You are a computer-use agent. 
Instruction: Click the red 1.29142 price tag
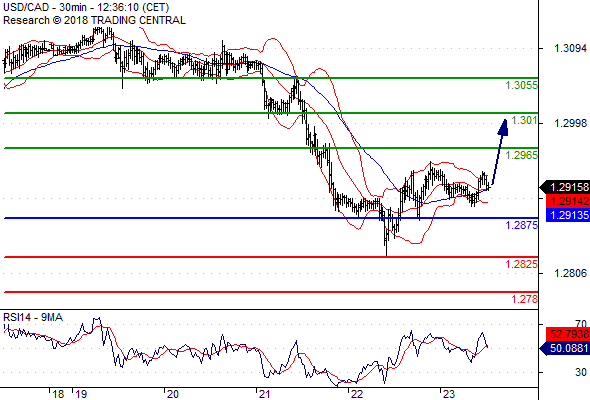click(x=568, y=201)
